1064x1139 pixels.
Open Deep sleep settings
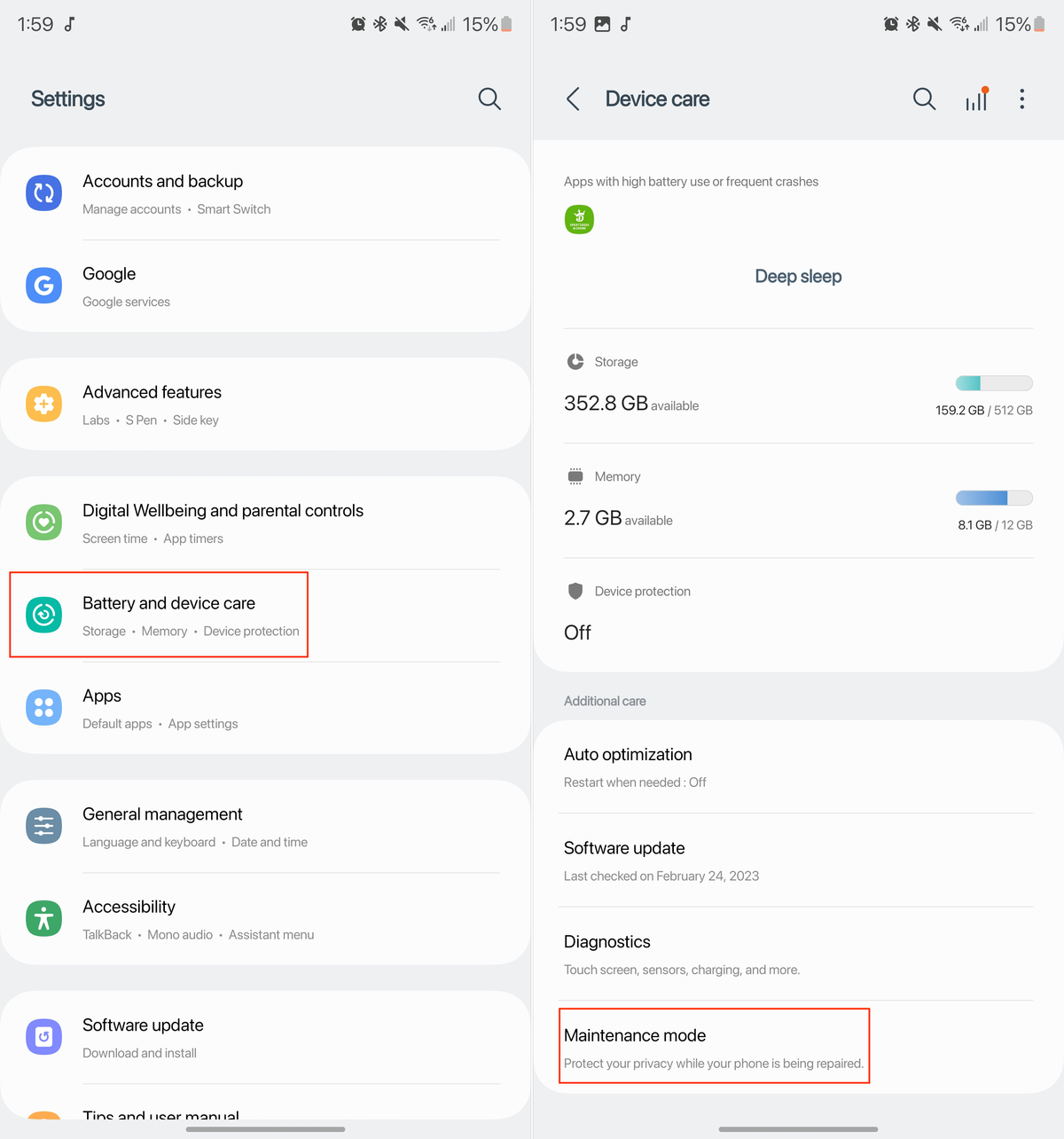pyautogui.click(x=797, y=276)
